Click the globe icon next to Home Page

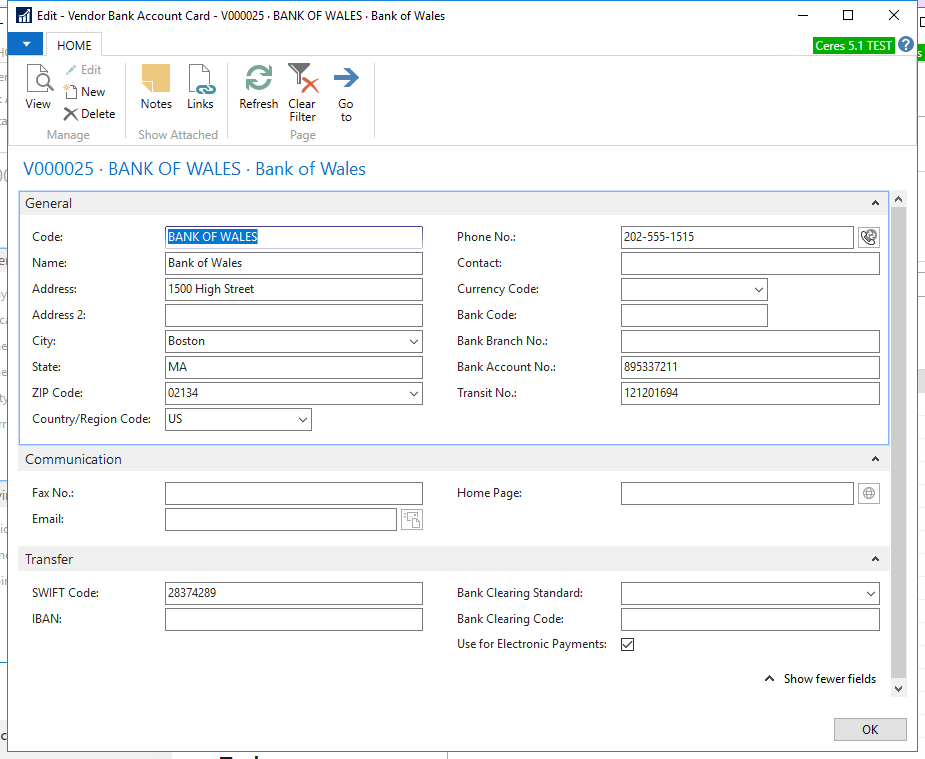pos(868,493)
